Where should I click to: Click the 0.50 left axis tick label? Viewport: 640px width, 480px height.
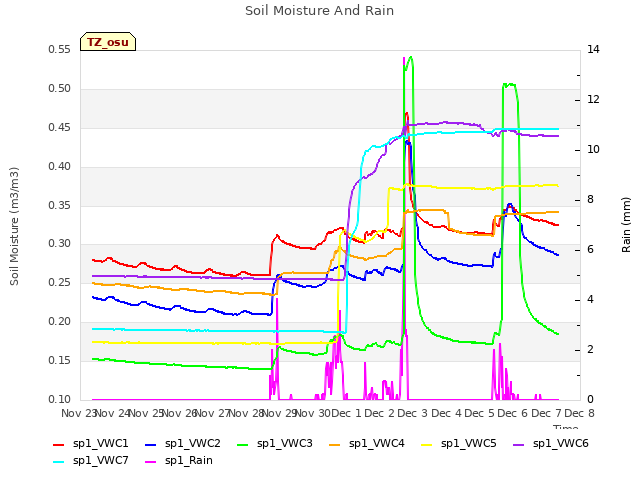click(x=59, y=89)
